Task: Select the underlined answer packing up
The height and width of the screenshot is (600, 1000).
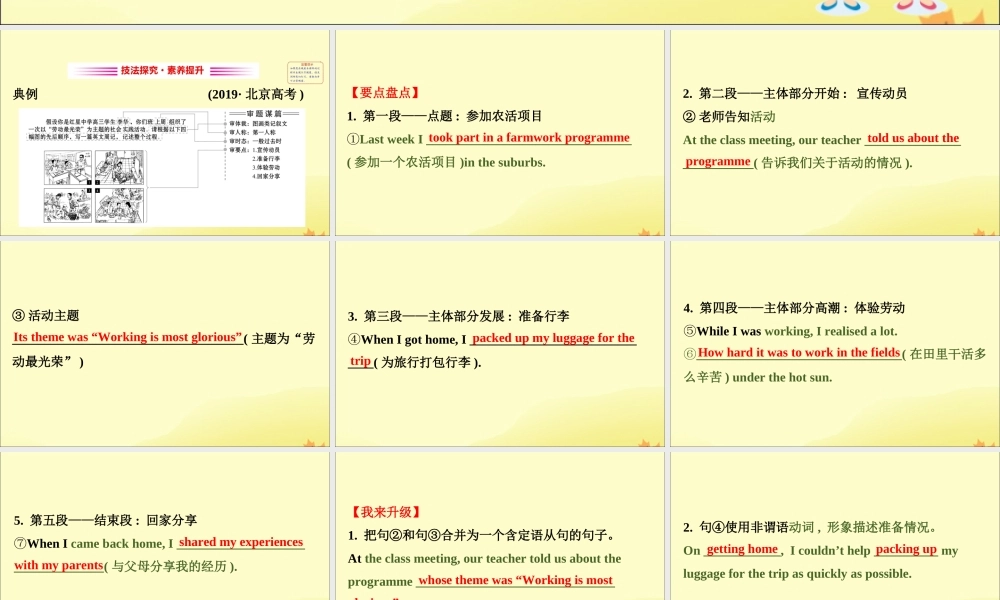Action: click(x=906, y=549)
